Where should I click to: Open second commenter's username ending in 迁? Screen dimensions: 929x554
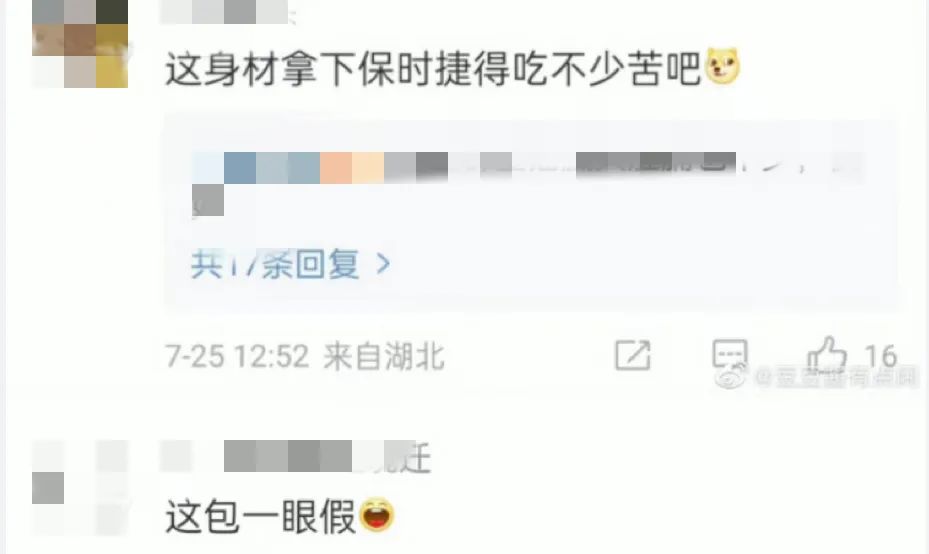click(295, 456)
